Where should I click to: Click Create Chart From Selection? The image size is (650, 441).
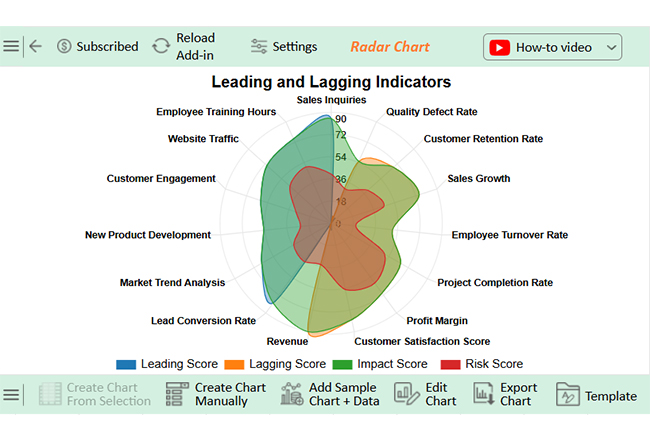(x=95, y=394)
